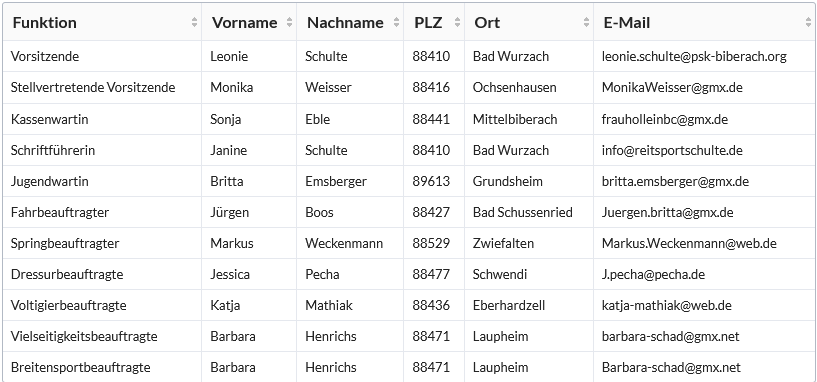Open J.pecha@pecha.de email link

(x=653, y=274)
